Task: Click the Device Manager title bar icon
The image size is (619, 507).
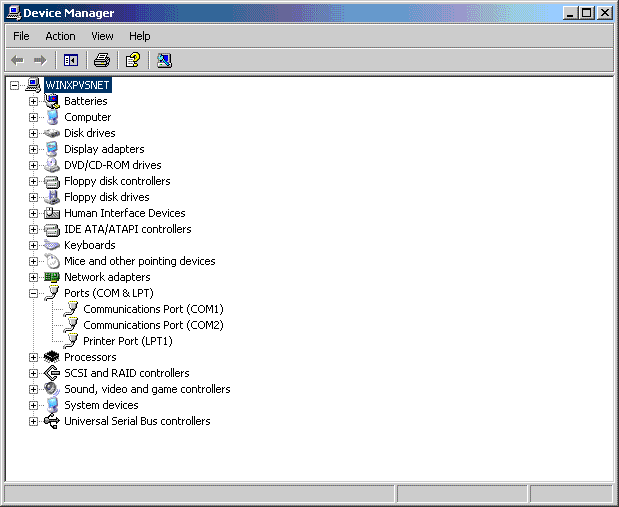Action: [x=14, y=13]
